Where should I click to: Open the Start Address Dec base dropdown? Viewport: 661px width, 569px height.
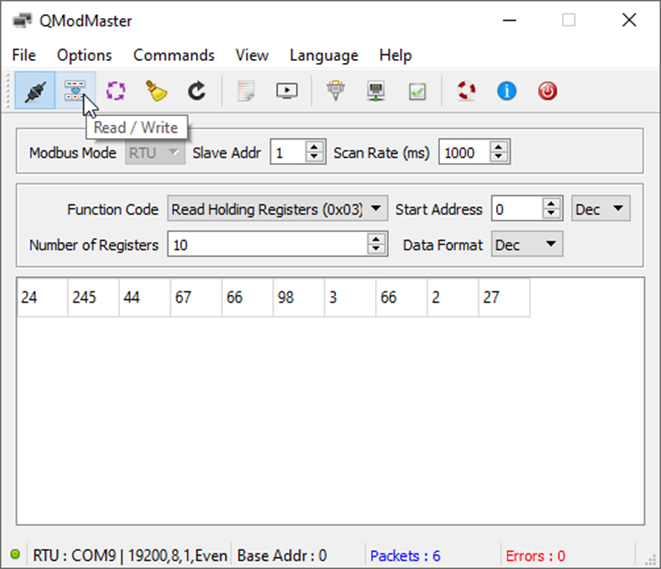tap(601, 209)
